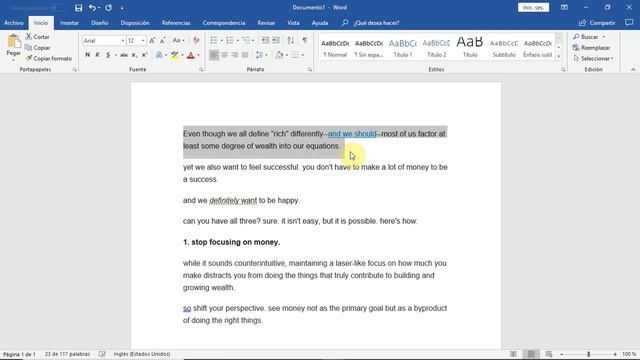Click the Inglés (Estados Unidos) language indicator
Image resolution: width=640 pixels, height=360 pixels.
pyautogui.click(x=142, y=354)
